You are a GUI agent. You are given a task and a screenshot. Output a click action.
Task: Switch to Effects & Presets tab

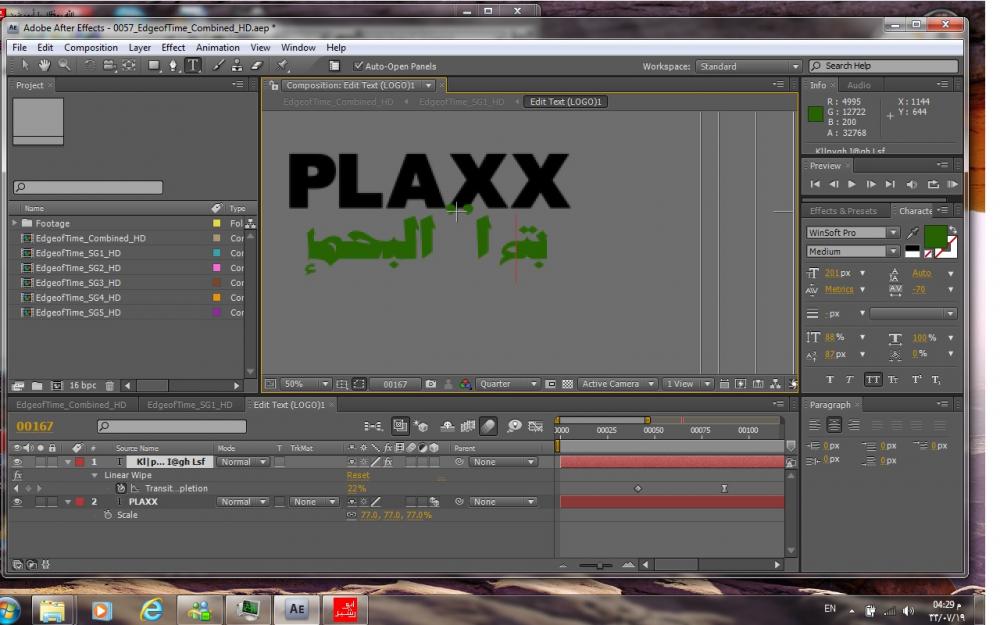843,210
